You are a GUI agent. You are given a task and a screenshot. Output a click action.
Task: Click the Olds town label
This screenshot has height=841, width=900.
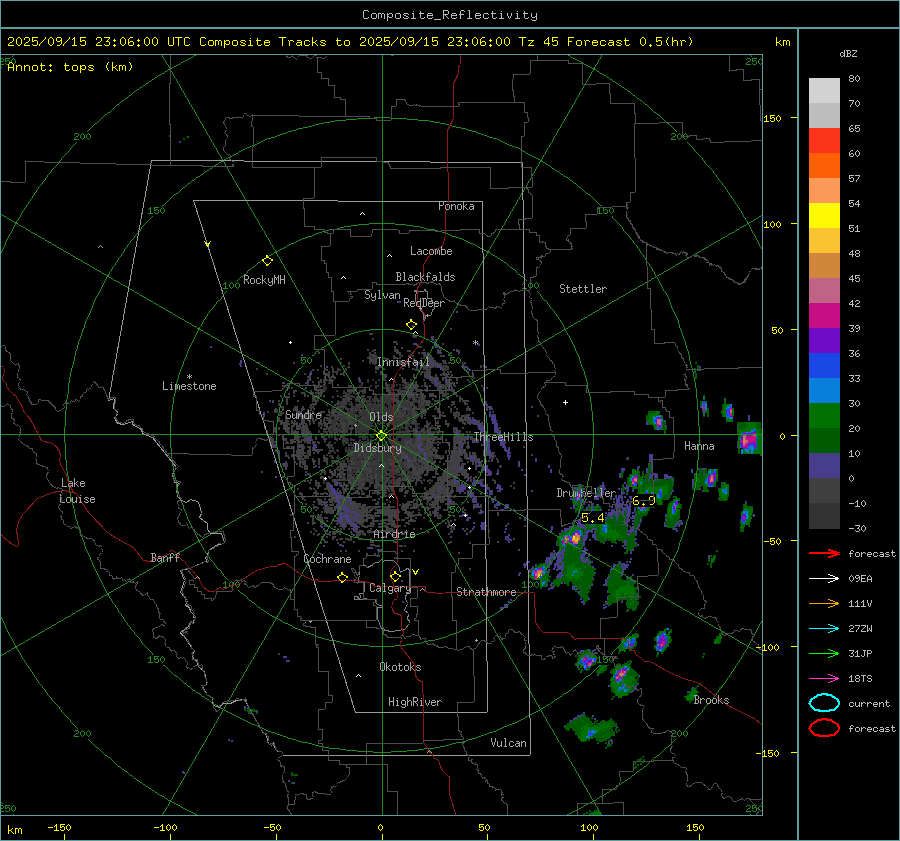381,417
